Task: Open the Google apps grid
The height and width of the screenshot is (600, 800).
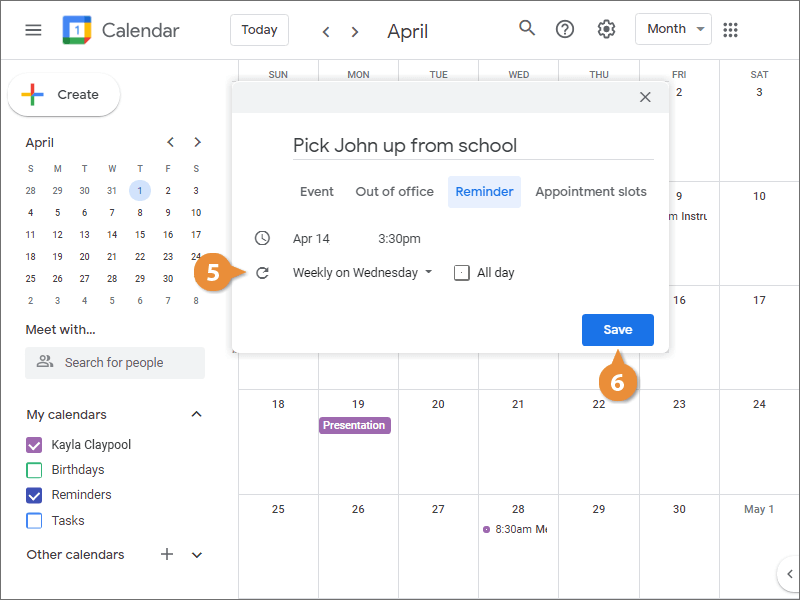Action: (x=731, y=29)
